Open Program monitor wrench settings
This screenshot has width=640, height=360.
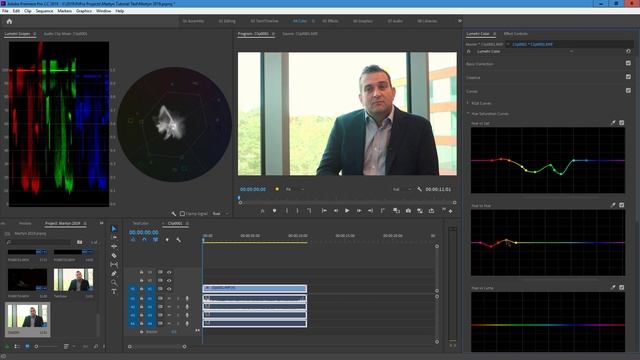[x=419, y=189]
